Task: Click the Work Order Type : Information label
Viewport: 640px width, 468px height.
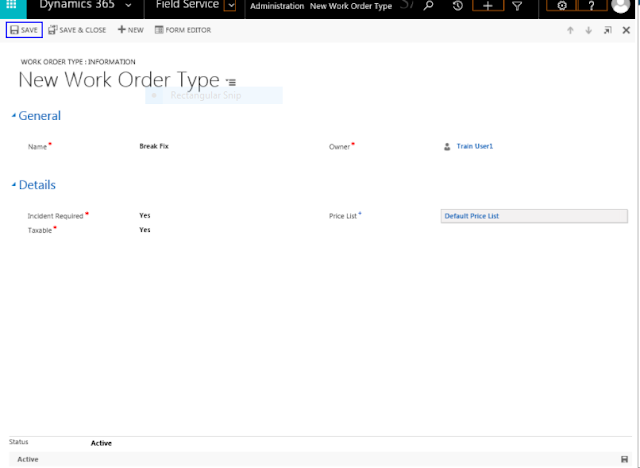Action: pos(78,62)
